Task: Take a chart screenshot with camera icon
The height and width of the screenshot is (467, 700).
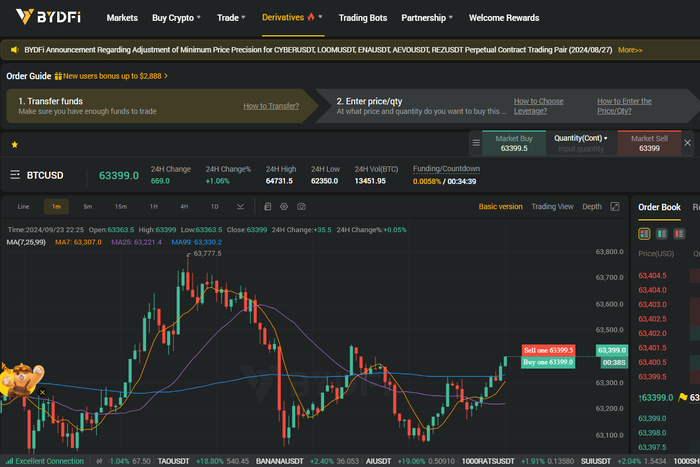Action: point(301,207)
